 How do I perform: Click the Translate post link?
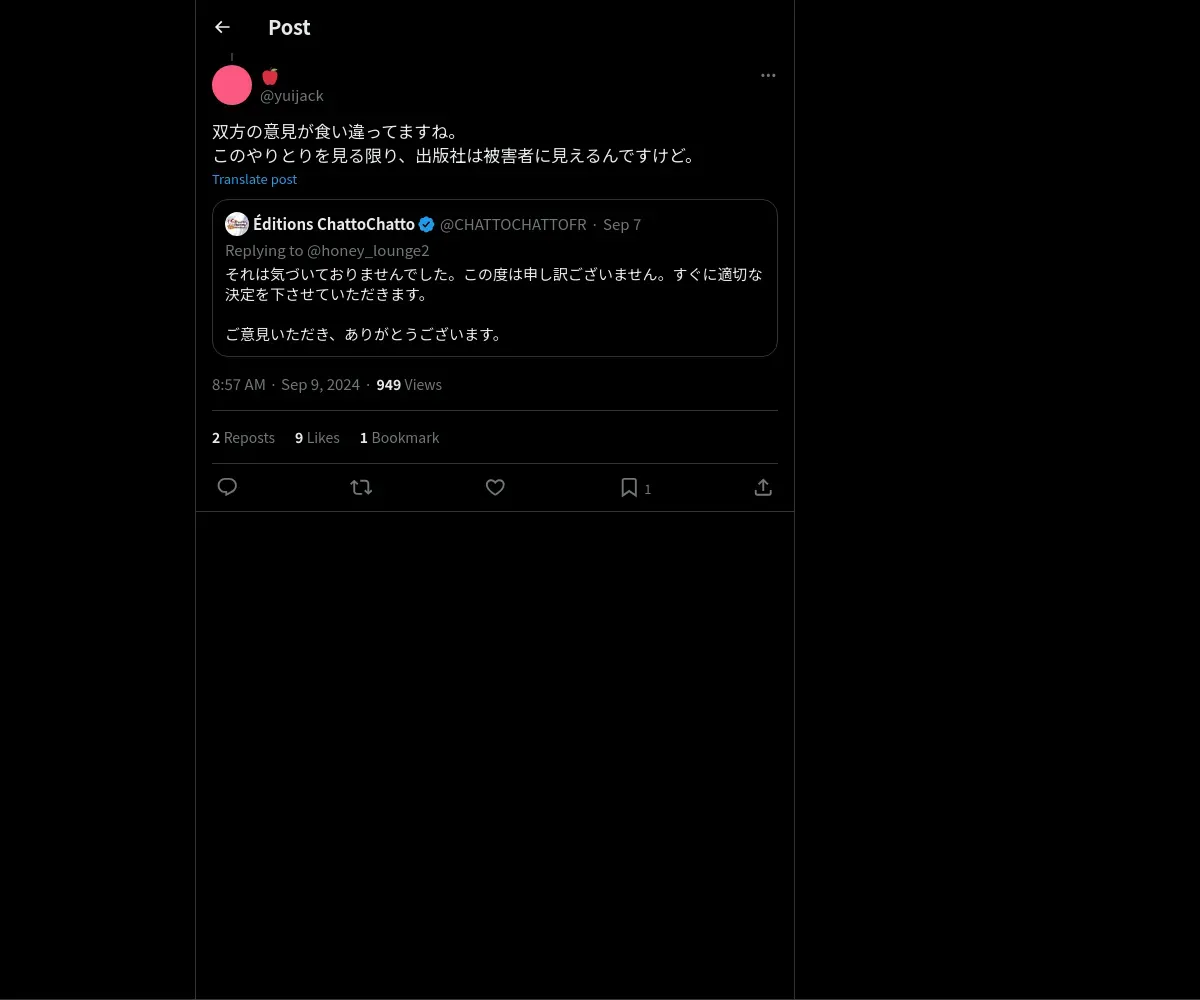tap(254, 179)
